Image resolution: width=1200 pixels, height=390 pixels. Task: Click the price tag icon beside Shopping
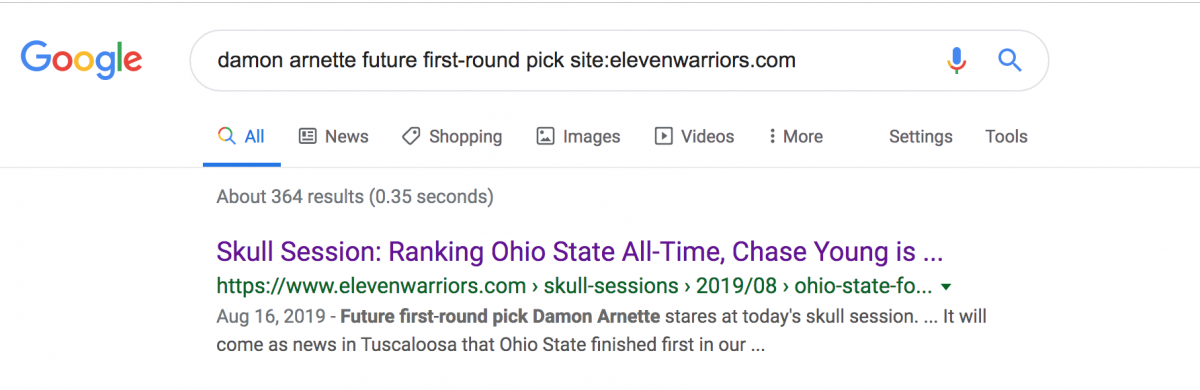(x=410, y=136)
